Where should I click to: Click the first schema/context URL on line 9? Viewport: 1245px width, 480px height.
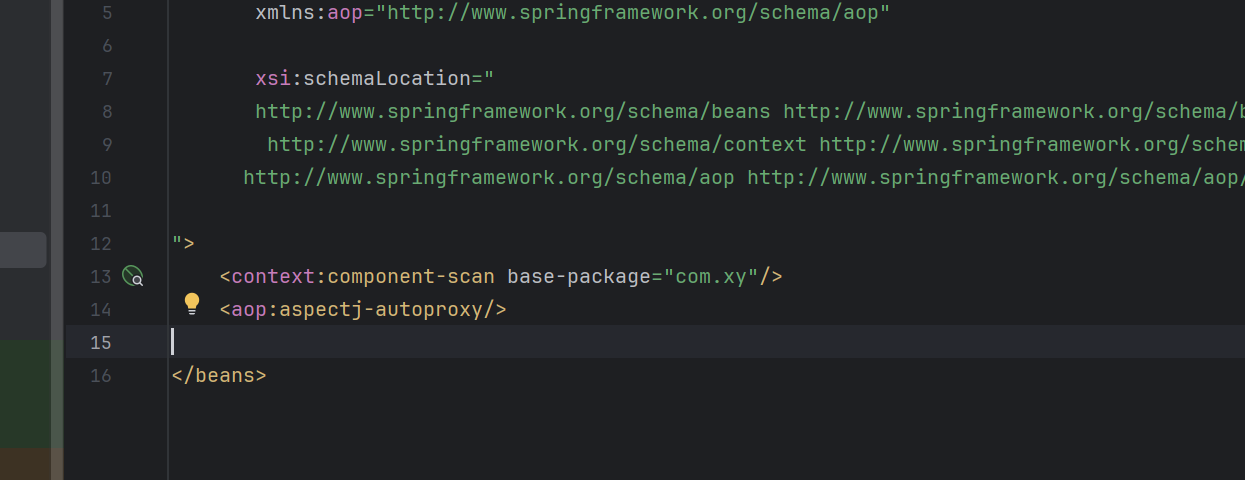[536, 145]
